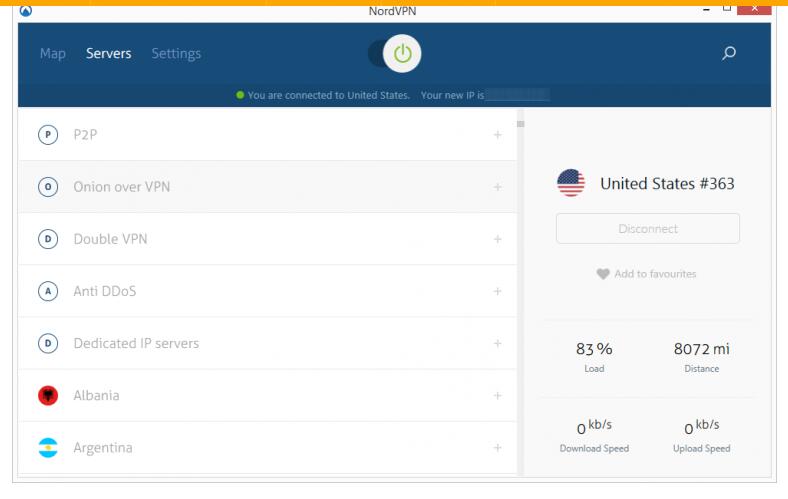Click the 'Your new IP is' text
788x499 pixels.
point(452,95)
